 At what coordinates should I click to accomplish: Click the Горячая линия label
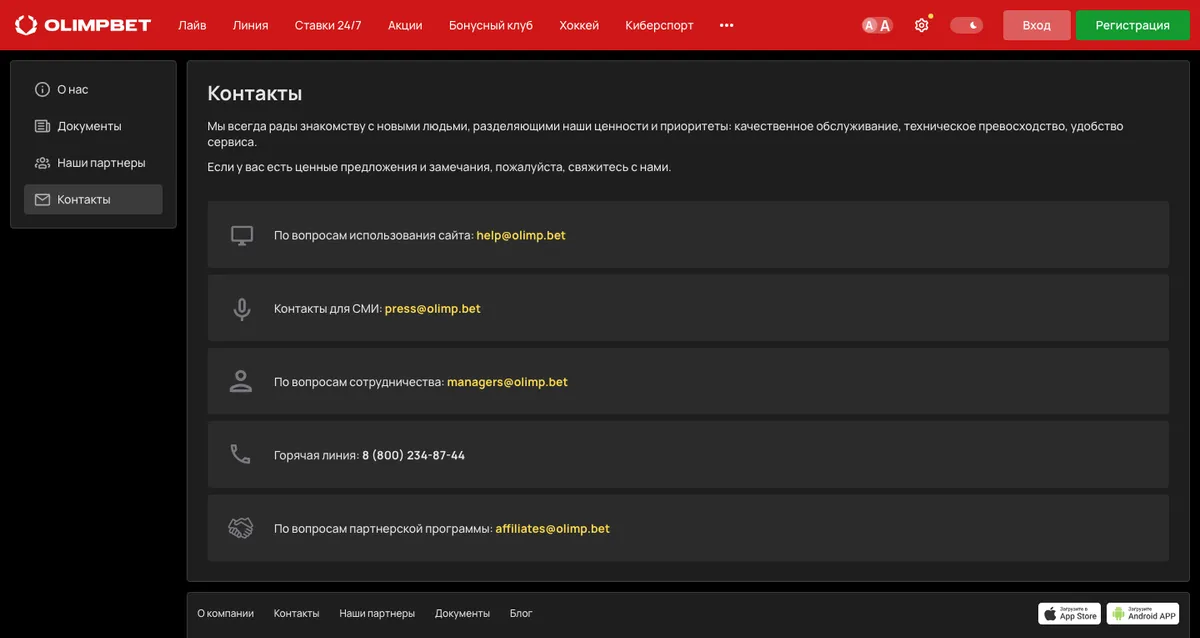pyautogui.click(x=316, y=455)
